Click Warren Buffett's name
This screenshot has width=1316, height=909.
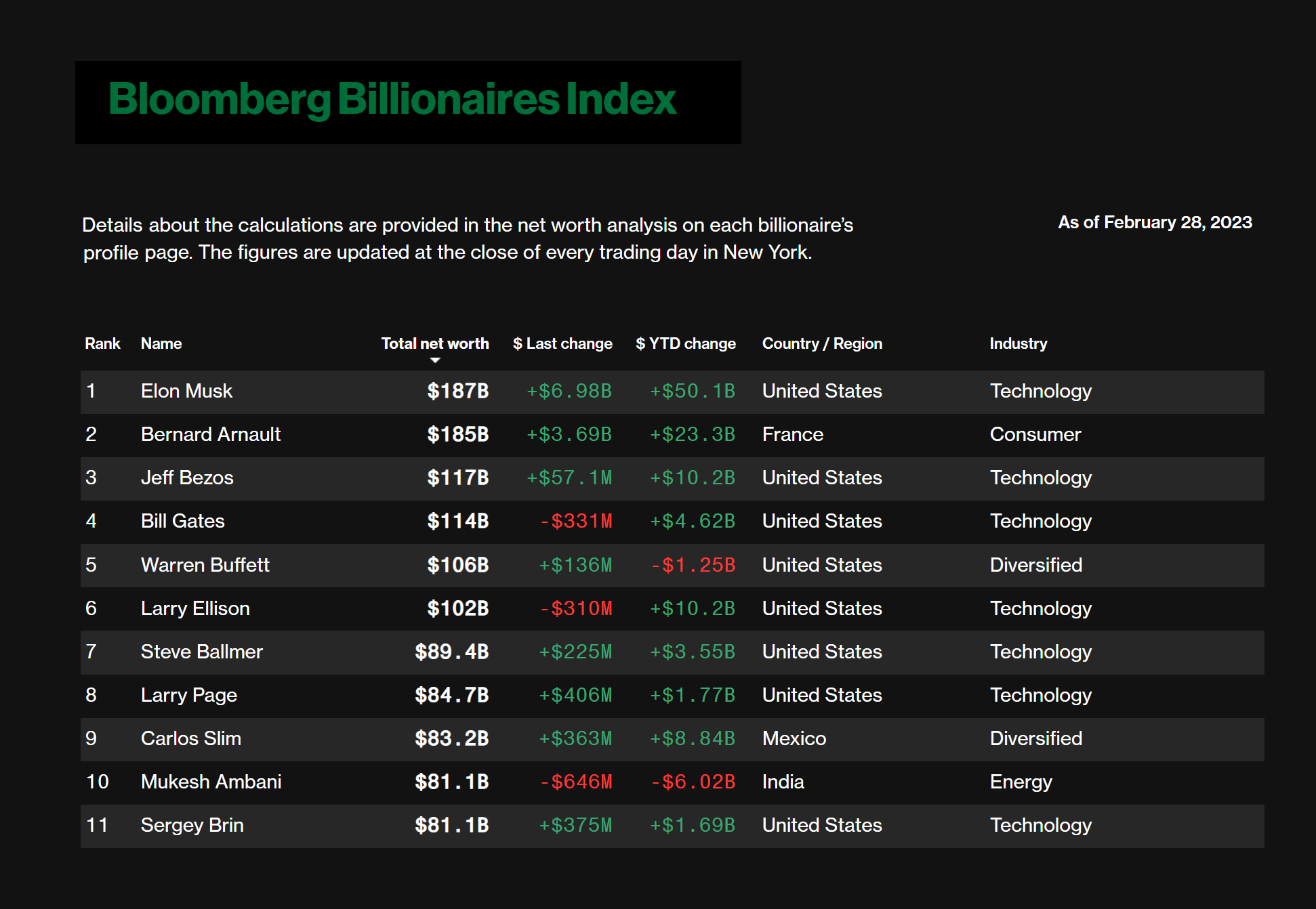(205, 565)
